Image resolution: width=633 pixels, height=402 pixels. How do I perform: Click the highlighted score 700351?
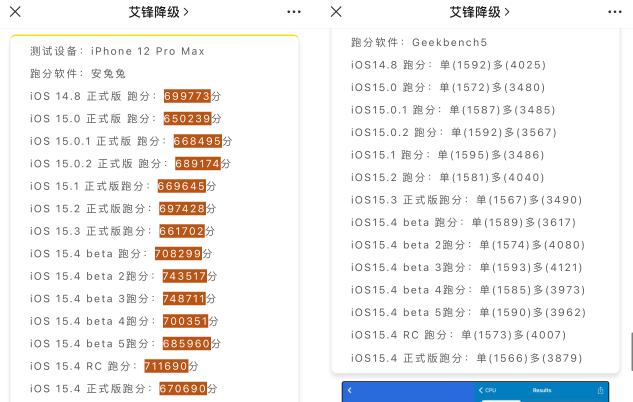coord(186,321)
